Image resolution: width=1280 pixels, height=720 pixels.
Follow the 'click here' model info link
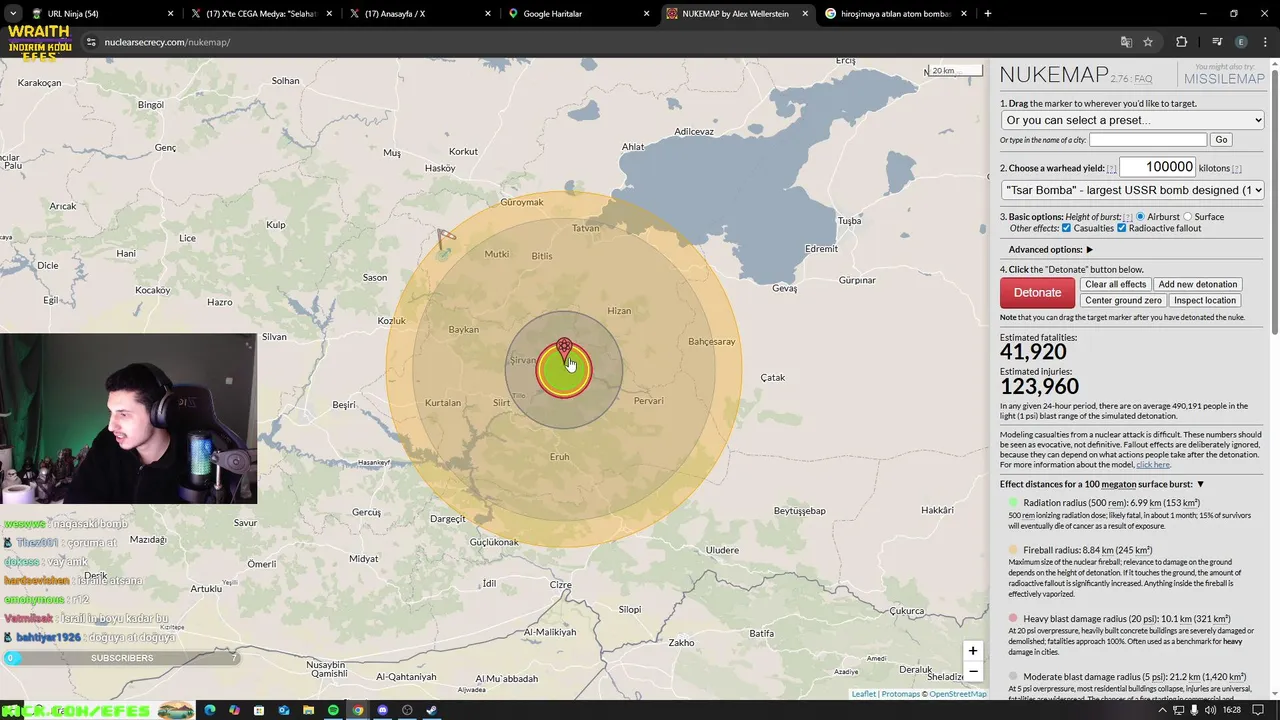point(1153,464)
